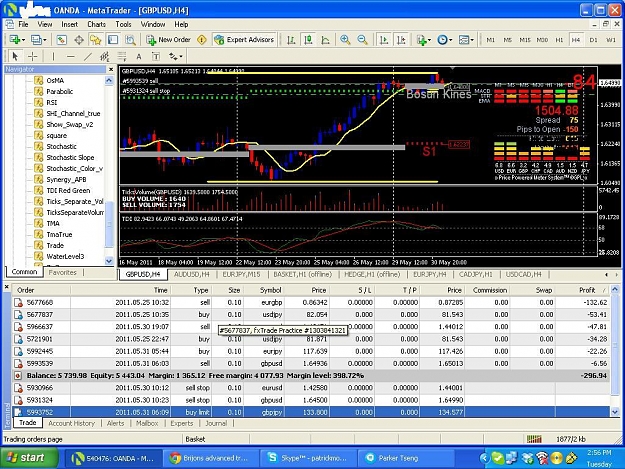Open the chart templates dropdown

466,39
